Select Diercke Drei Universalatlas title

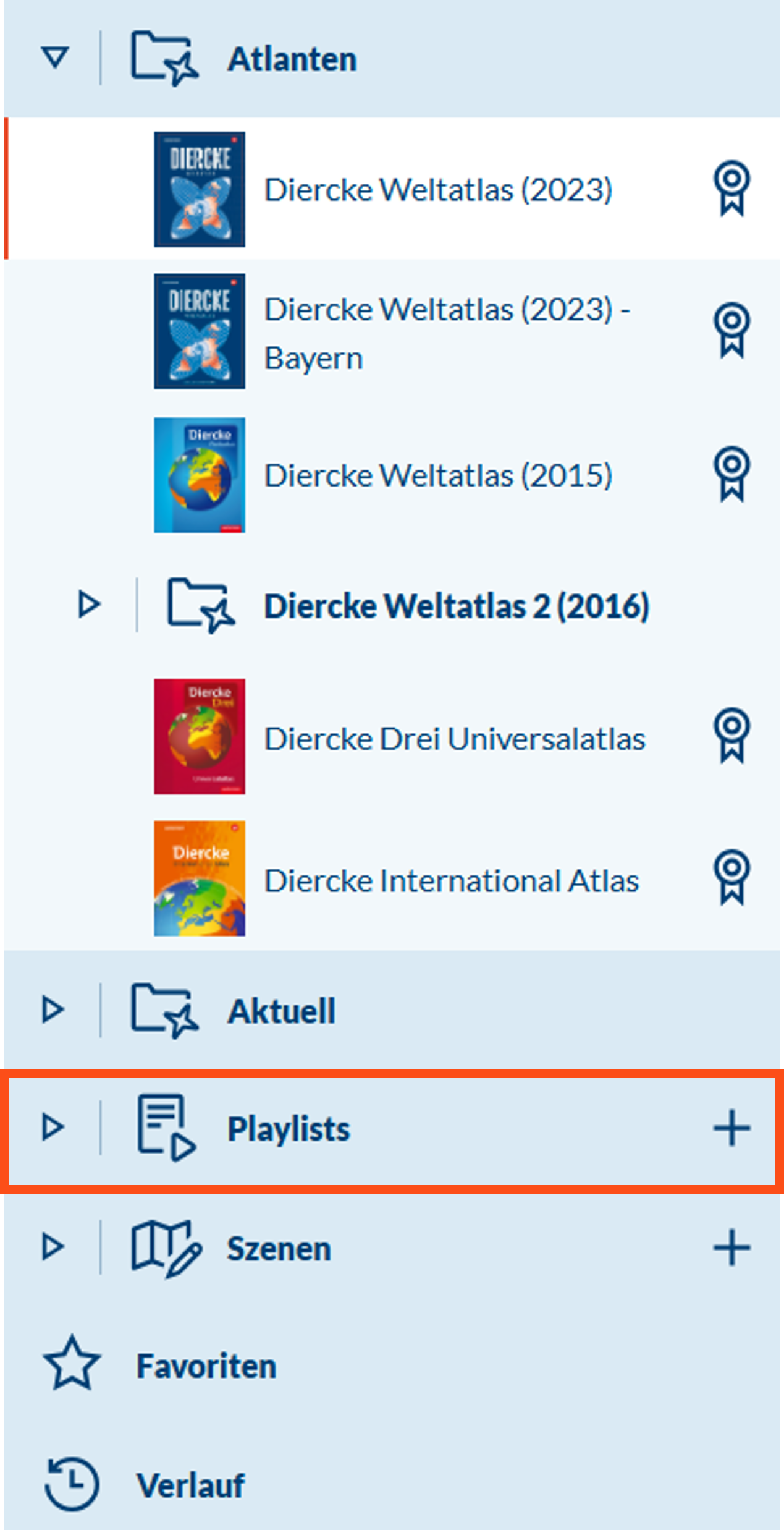pos(455,739)
